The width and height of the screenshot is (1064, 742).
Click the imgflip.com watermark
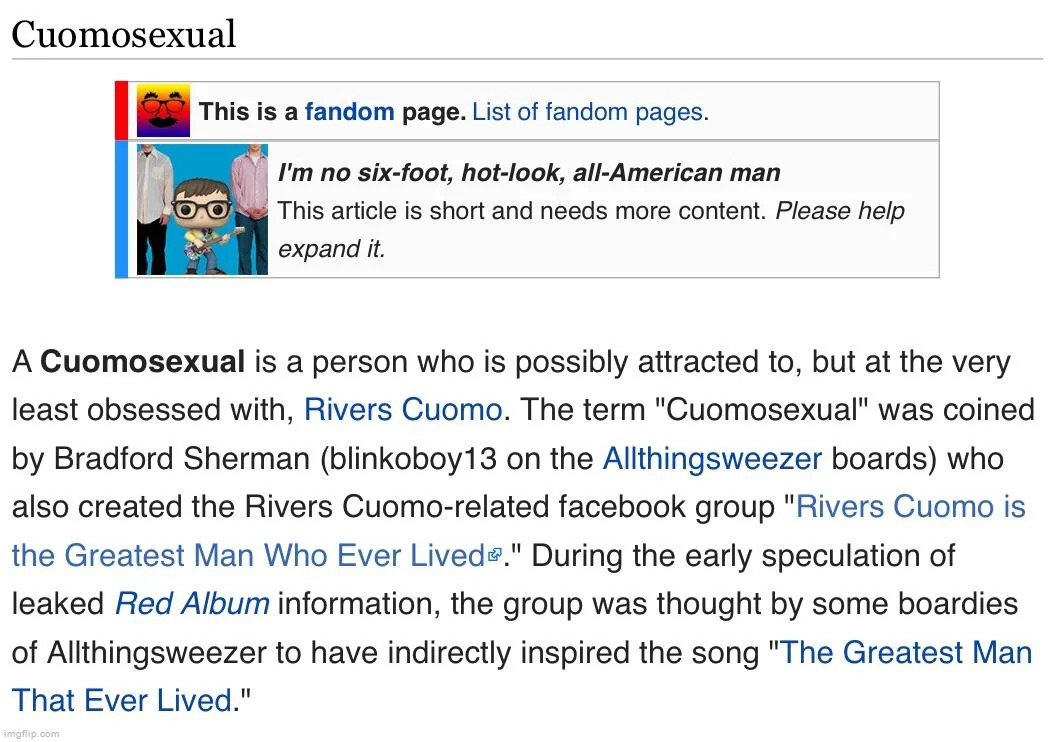pos(31,734)
